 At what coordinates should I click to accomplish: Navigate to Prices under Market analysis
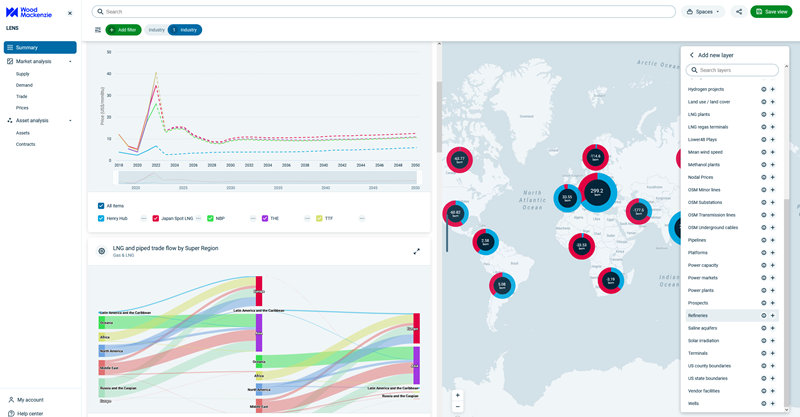click(x=22, y=108)
